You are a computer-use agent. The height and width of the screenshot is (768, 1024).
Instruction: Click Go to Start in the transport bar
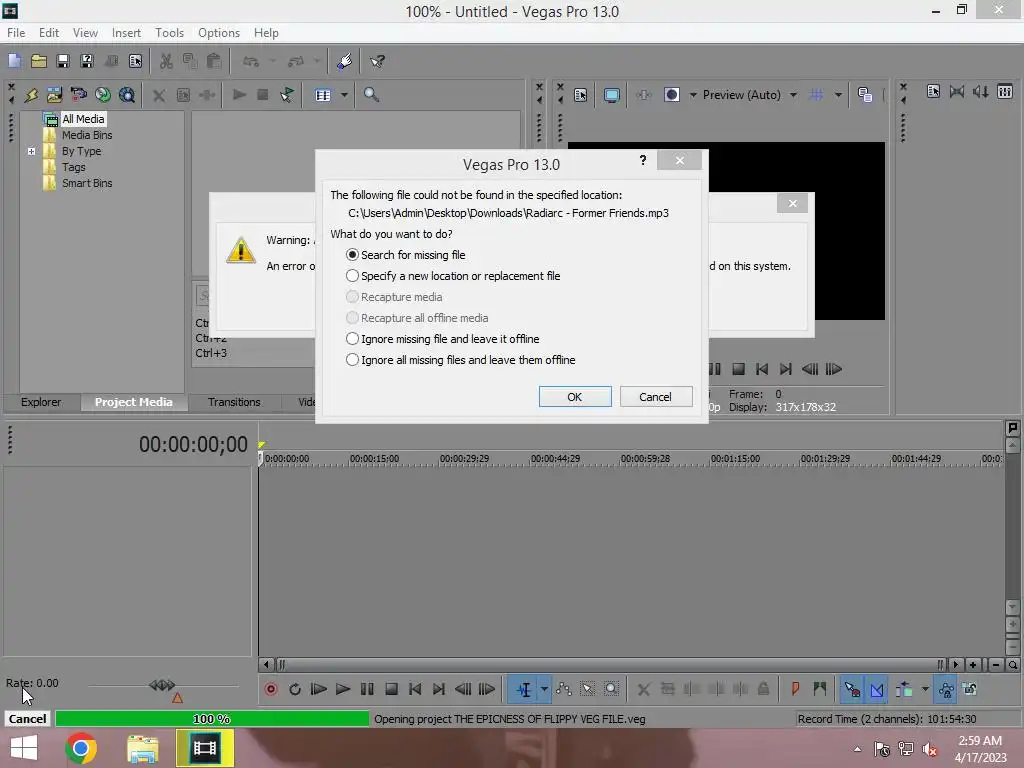click(x=415, y=689)
